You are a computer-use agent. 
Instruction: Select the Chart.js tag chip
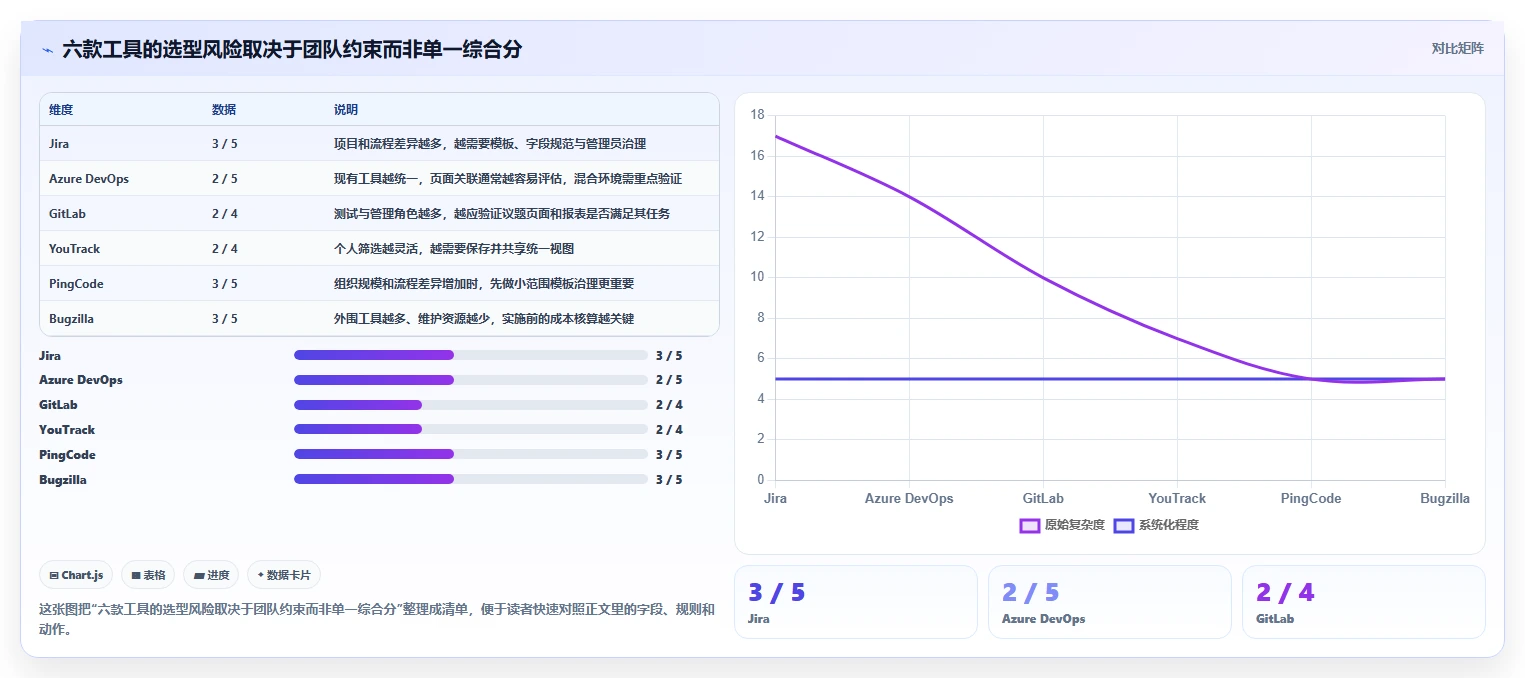coord(76,575)
